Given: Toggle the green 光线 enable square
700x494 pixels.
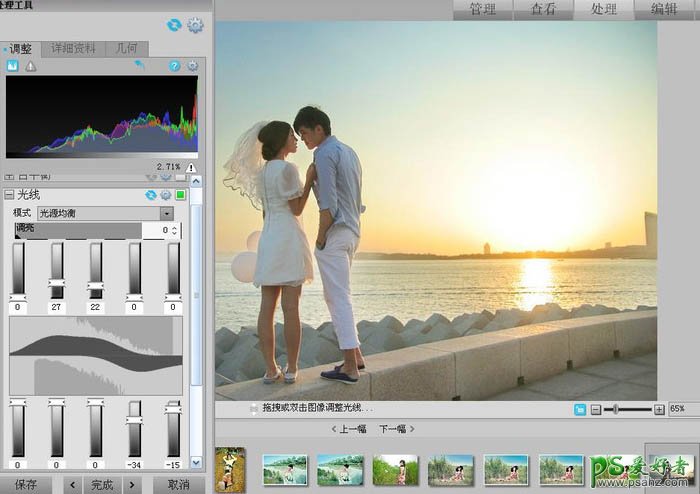Looking at the screenshot, I should [181, 195].
